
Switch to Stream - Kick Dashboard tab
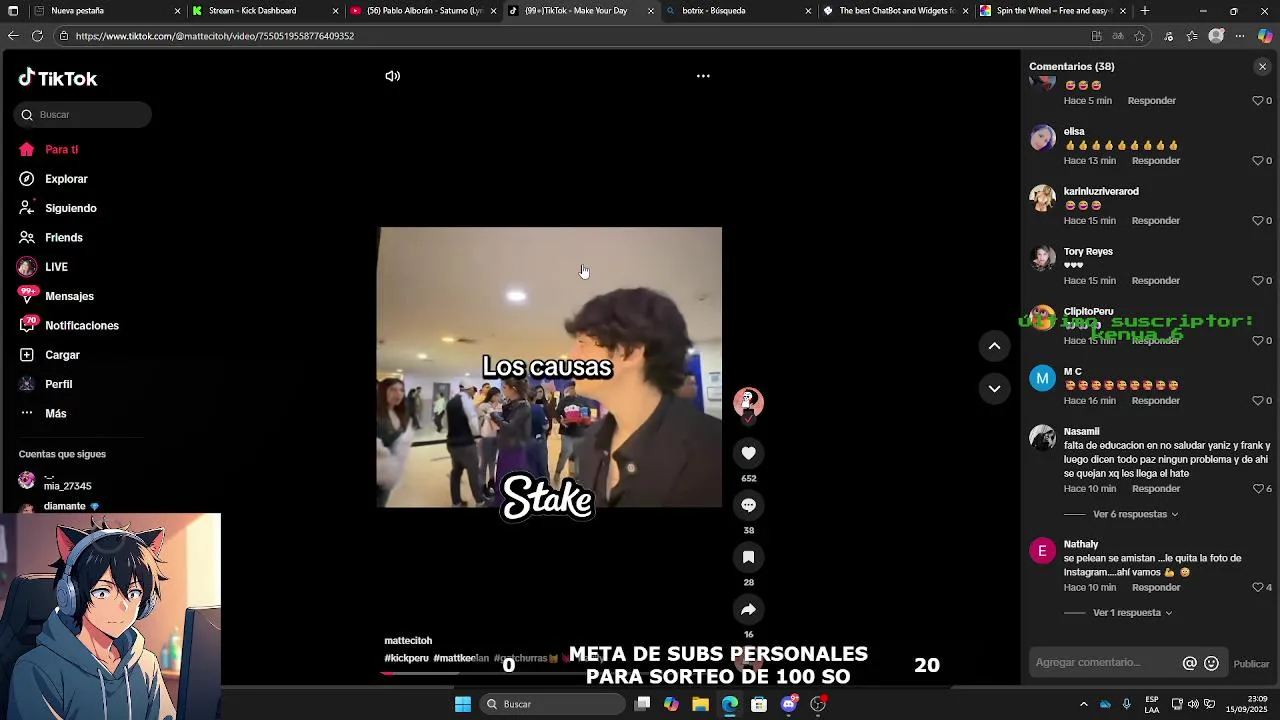[x=265, y=11]
